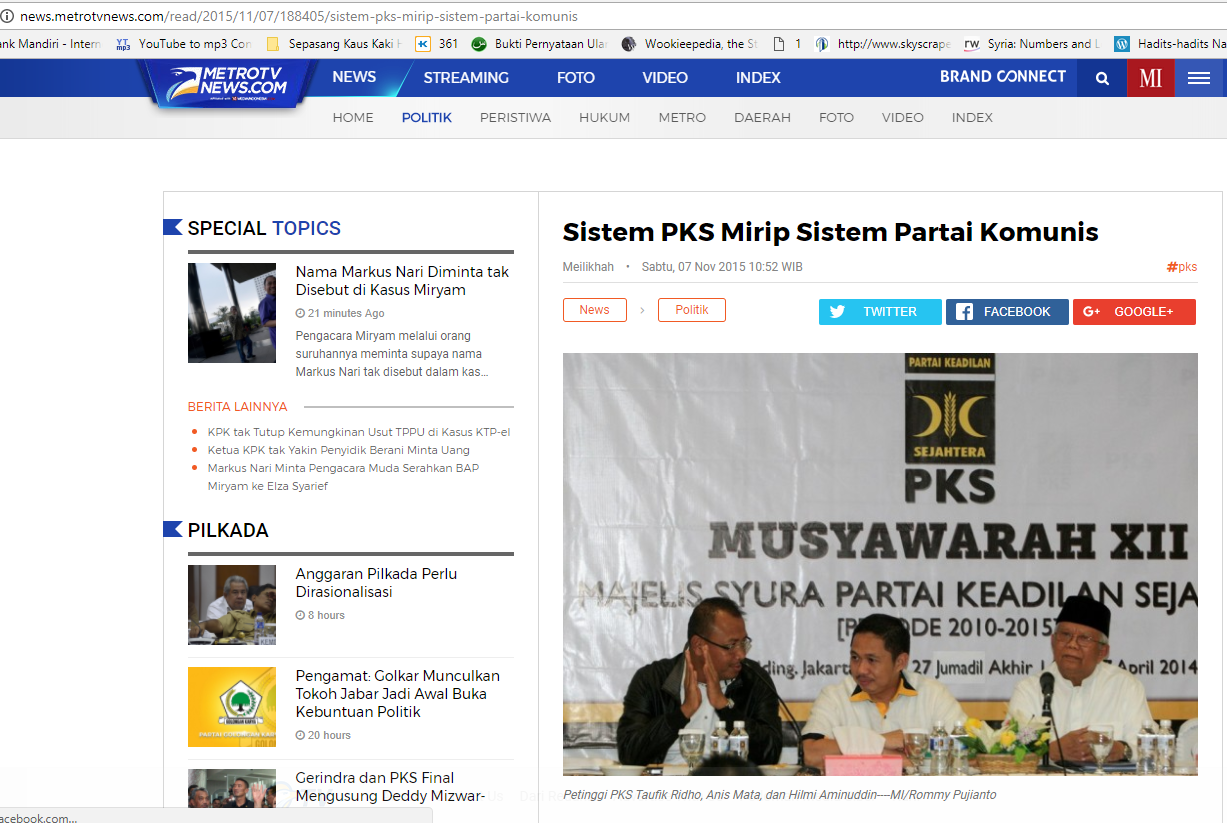
Task: Click the red MI icon
Action: pos(1151,77)
